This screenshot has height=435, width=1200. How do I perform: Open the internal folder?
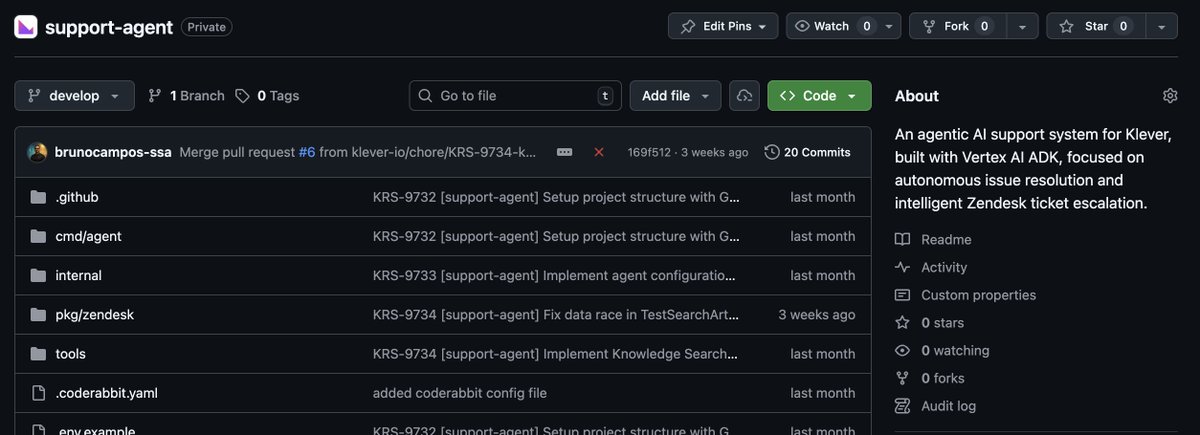coord(78,275)
